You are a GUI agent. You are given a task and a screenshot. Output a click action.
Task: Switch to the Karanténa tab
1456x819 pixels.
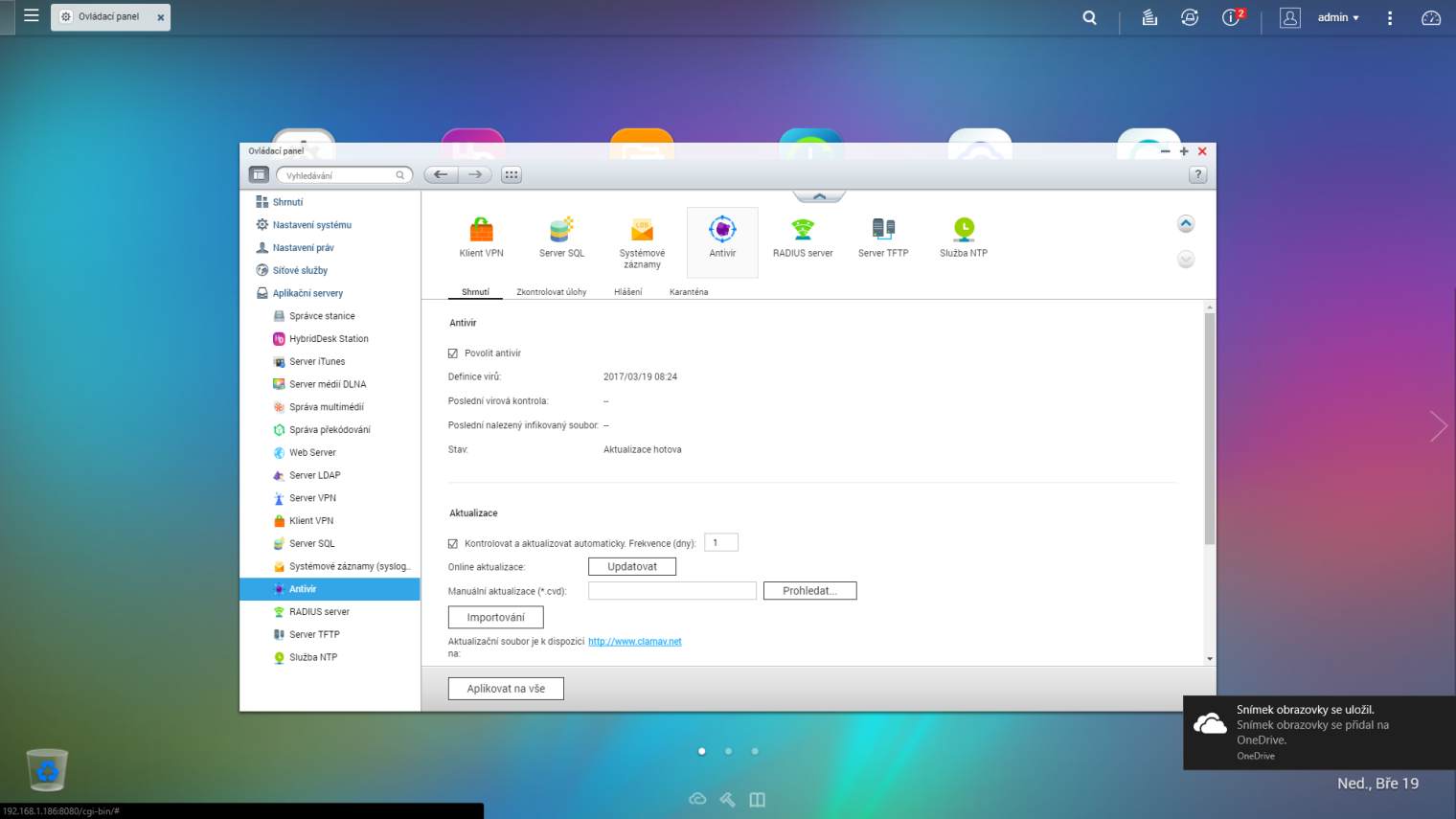pyautogui.click(x=689, y=292)
